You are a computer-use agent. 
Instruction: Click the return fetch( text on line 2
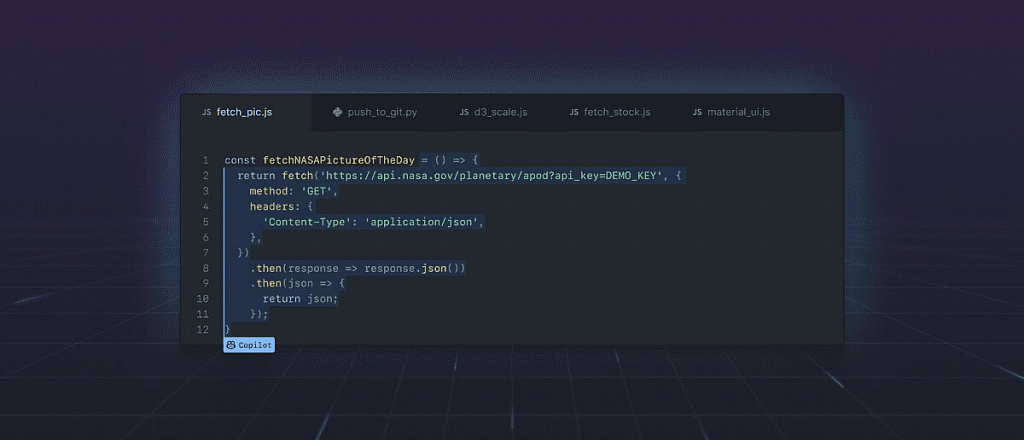[x=278, y=176]
